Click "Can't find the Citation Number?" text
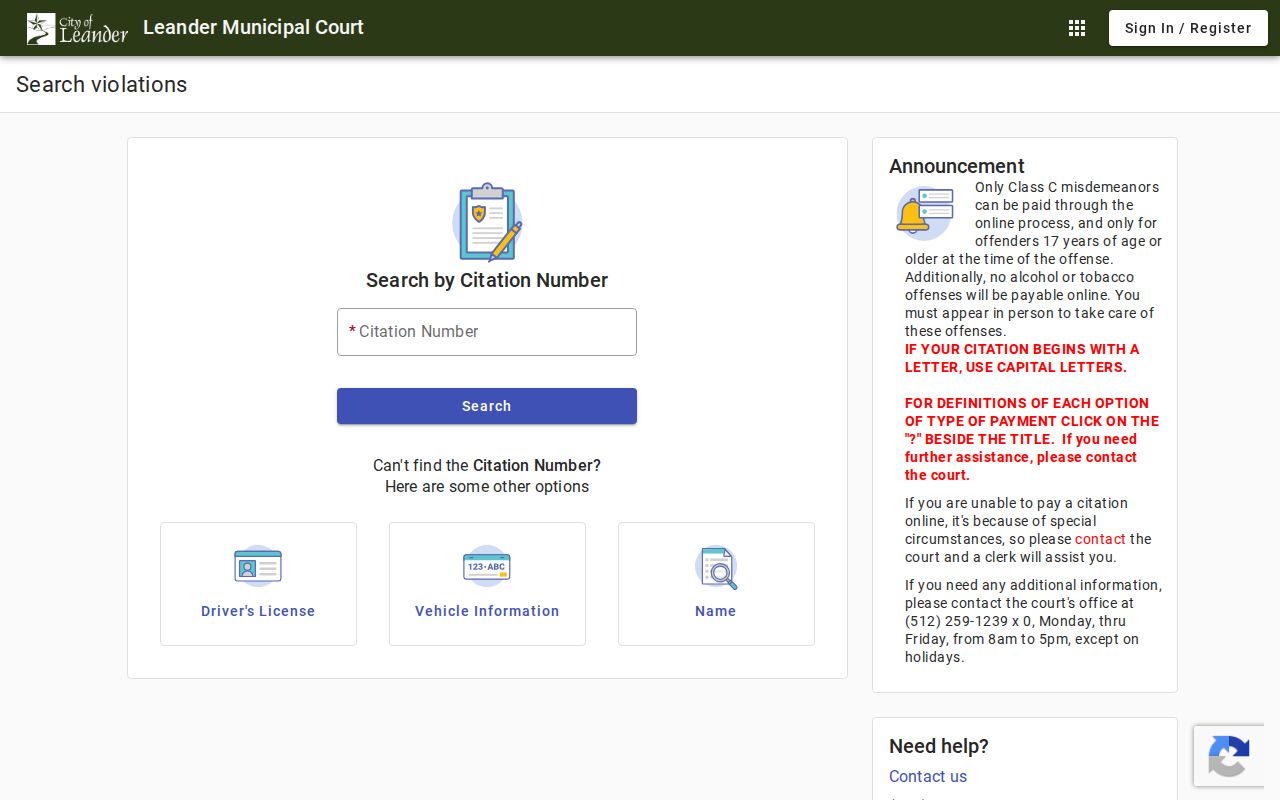The width and height of the screenshot is (1280, 800). 487,465
